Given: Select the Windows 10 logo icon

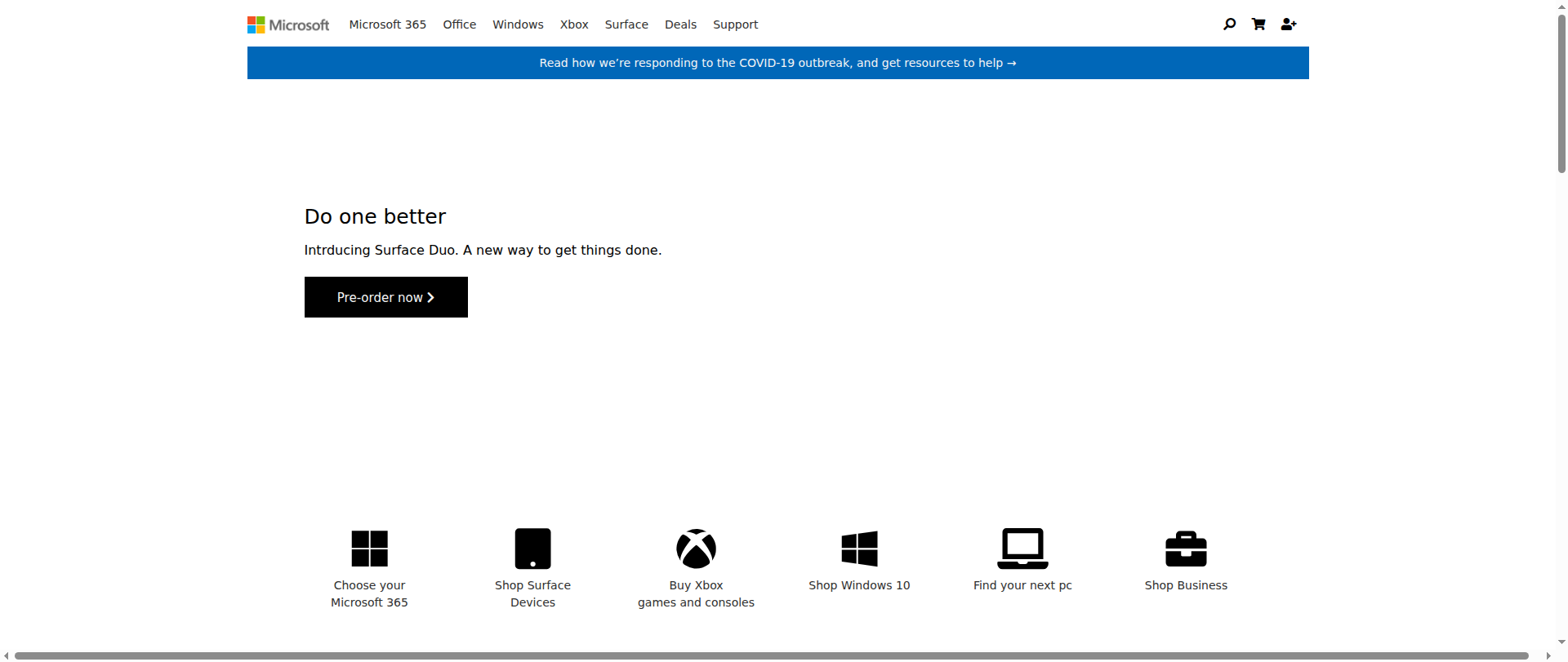Looking at the screenshot, I should [859, 549].
